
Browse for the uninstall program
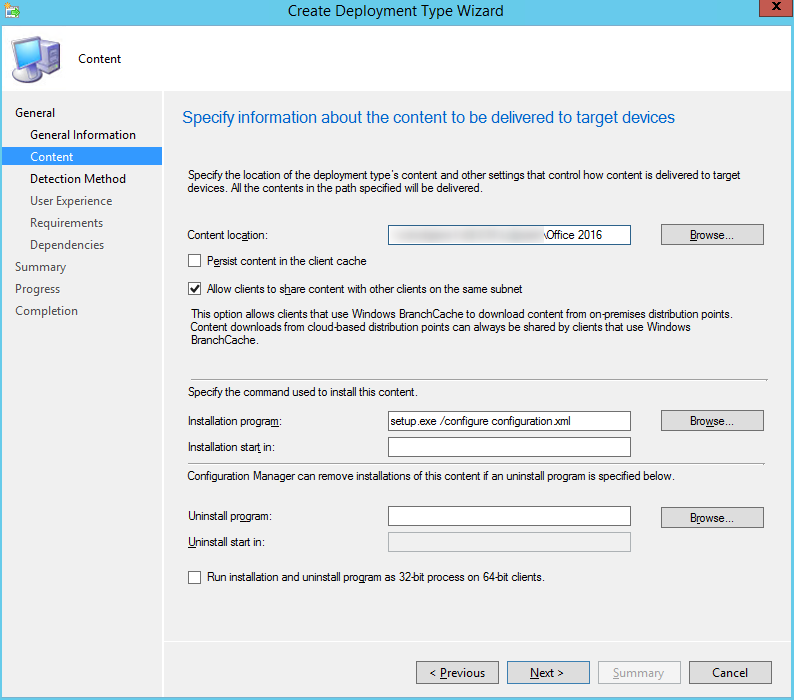click(x=712, y=518)
